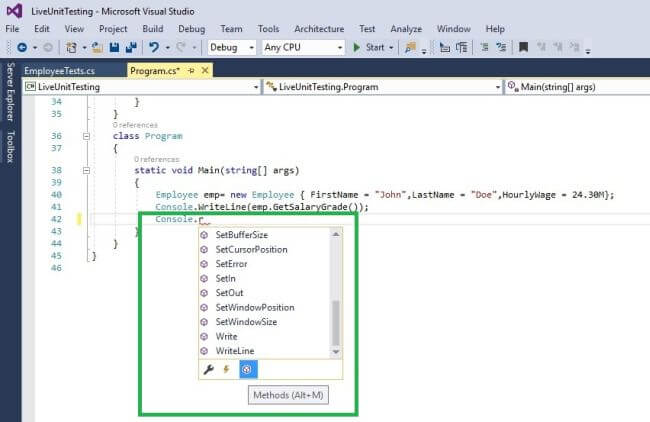This screenshot has height=422, width=650.
Task: Click the IntelliSense list scroll down arrow
Action: (x=336, y=352)
